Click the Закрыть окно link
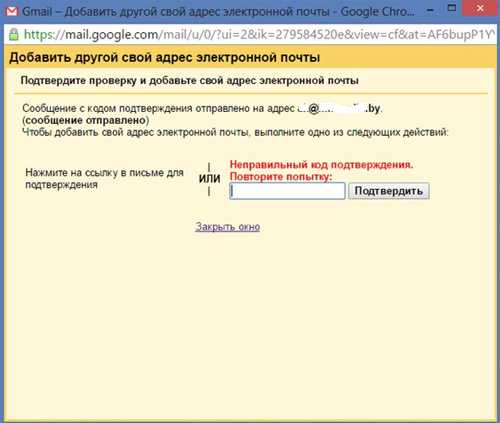 click(227, 227)
